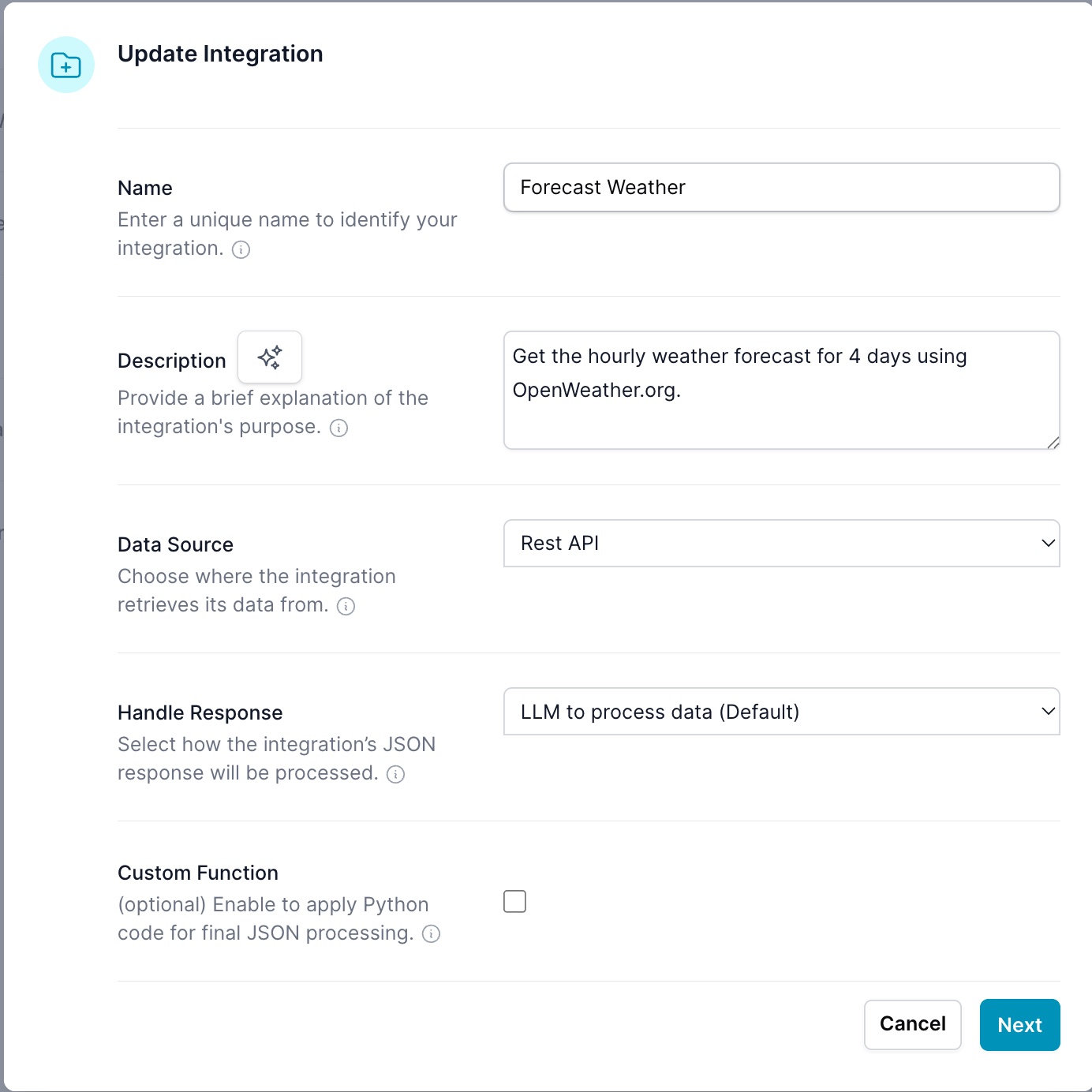Viewport: 1092px width, 1092px height.
Task: Click the LLM to process data option text
Action: (x=660, y=711)
